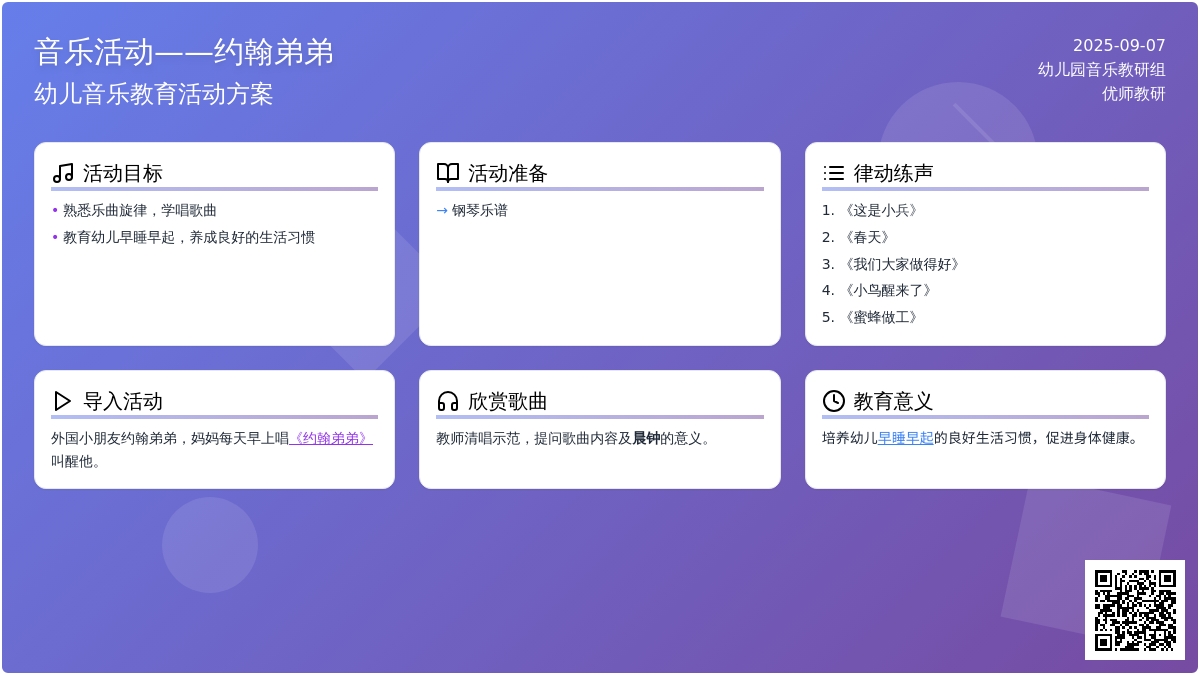Viewport: 1200px width, 675px height.
Task: Click the title 音乐活动——约翰弟弟
Action: [184, 52]
